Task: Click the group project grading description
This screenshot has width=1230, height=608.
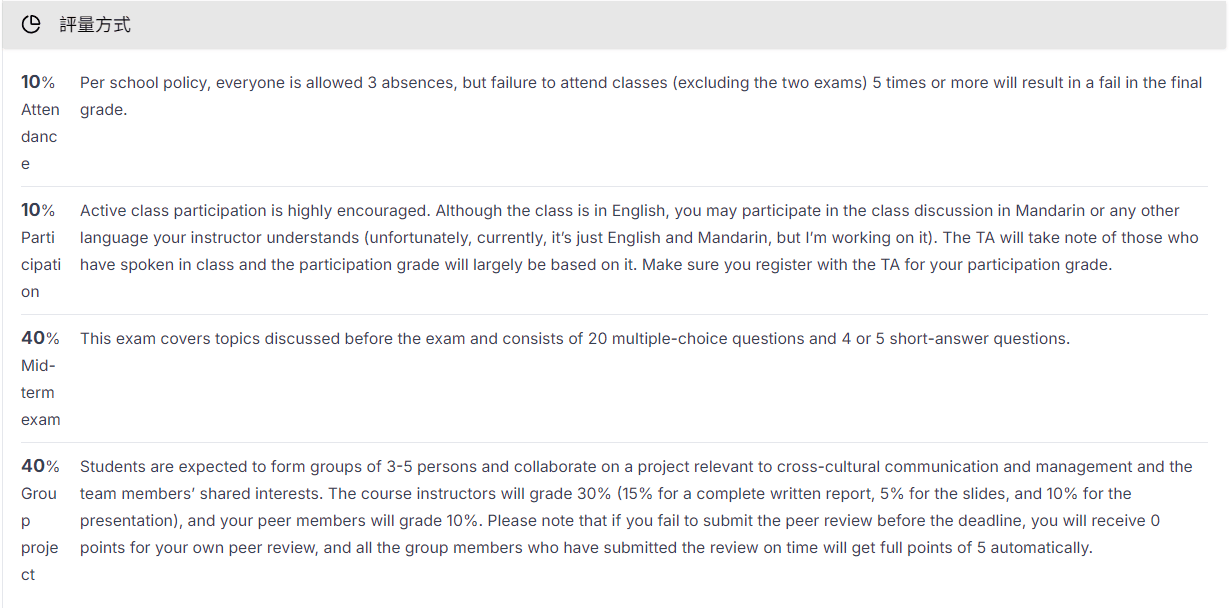Action: (636, 507)
